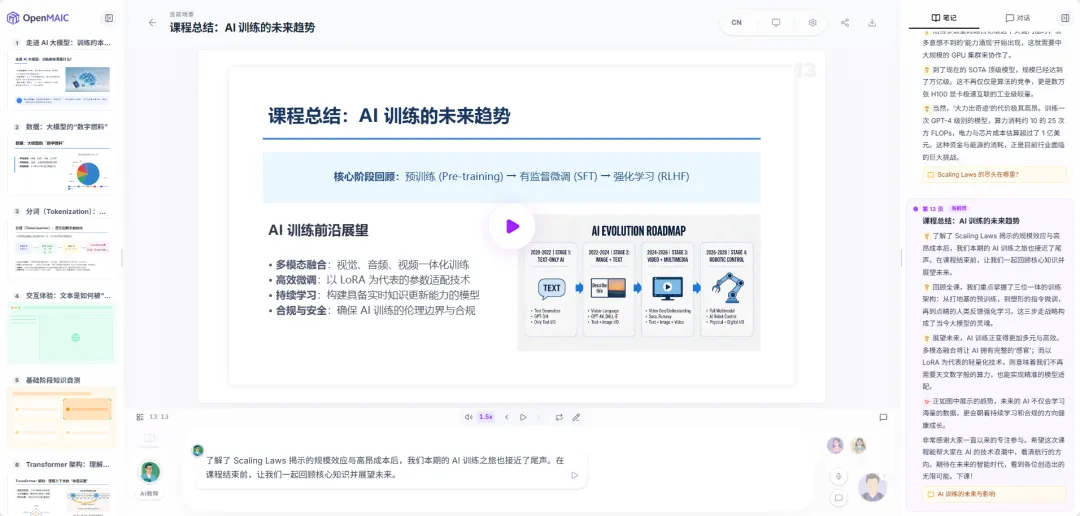Go to the previous slide

click(507, 417)
